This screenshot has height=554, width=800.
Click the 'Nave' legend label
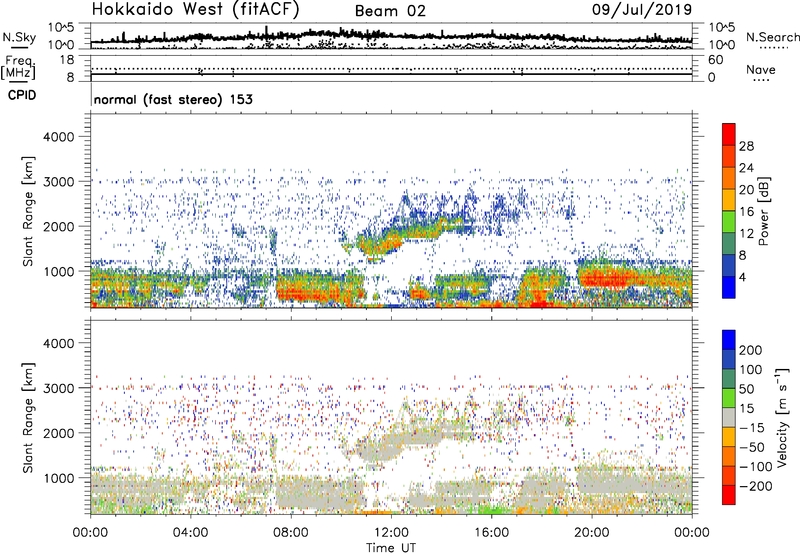pos(761,69)
